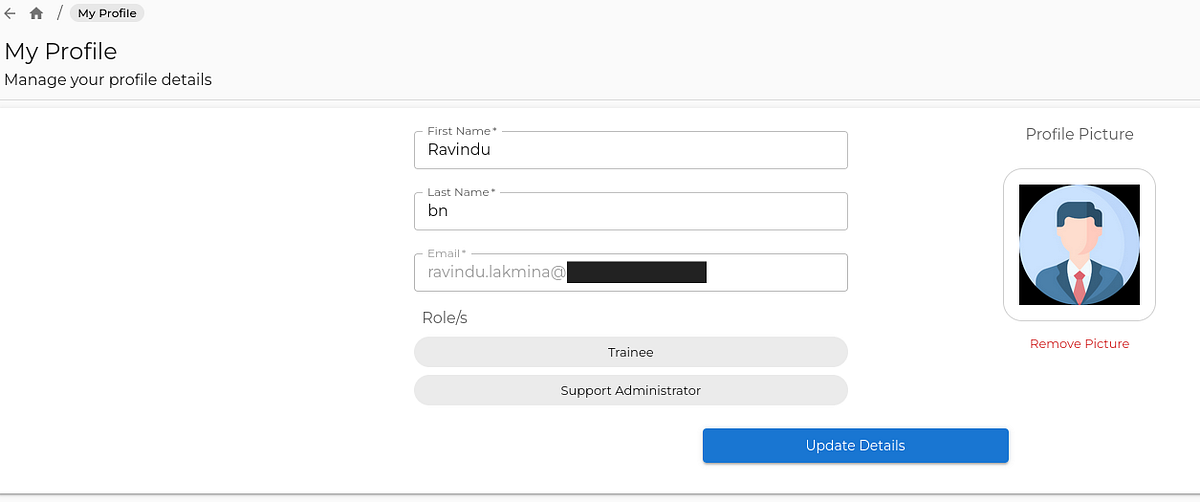Click the Email floating label
Image resolution: width=1200 pixels, height=502 pixels.
pyautogui.click(x=447, y=253)
